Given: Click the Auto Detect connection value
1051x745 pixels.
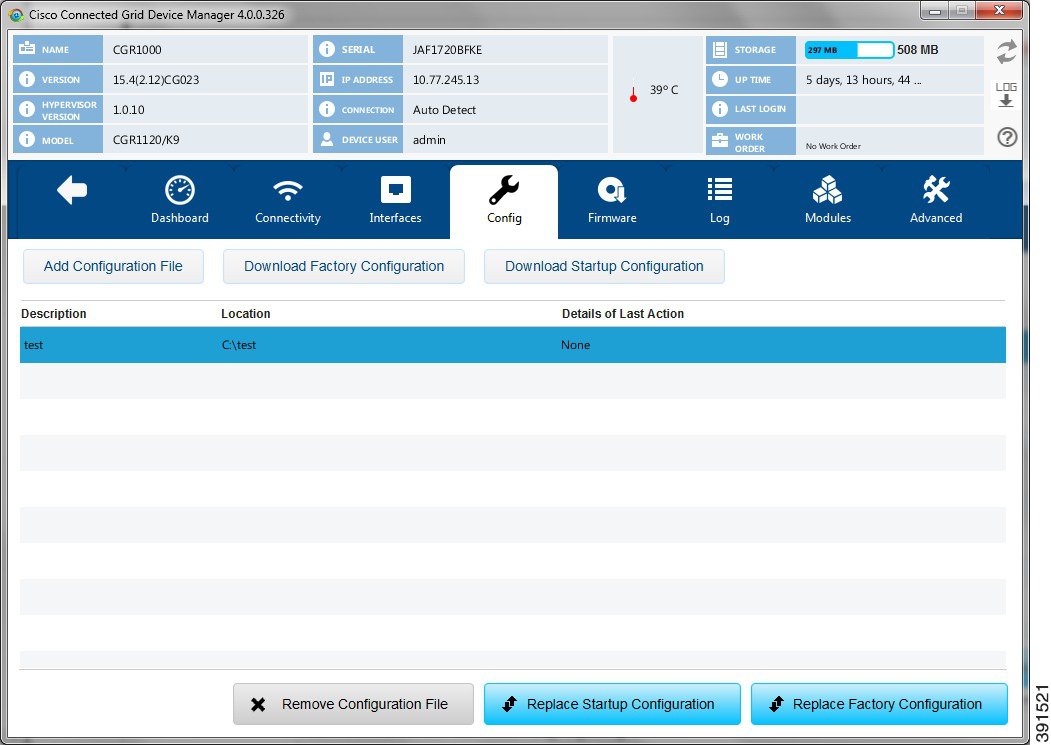Looking at the screenshot, I should click(x=444, y=110).
